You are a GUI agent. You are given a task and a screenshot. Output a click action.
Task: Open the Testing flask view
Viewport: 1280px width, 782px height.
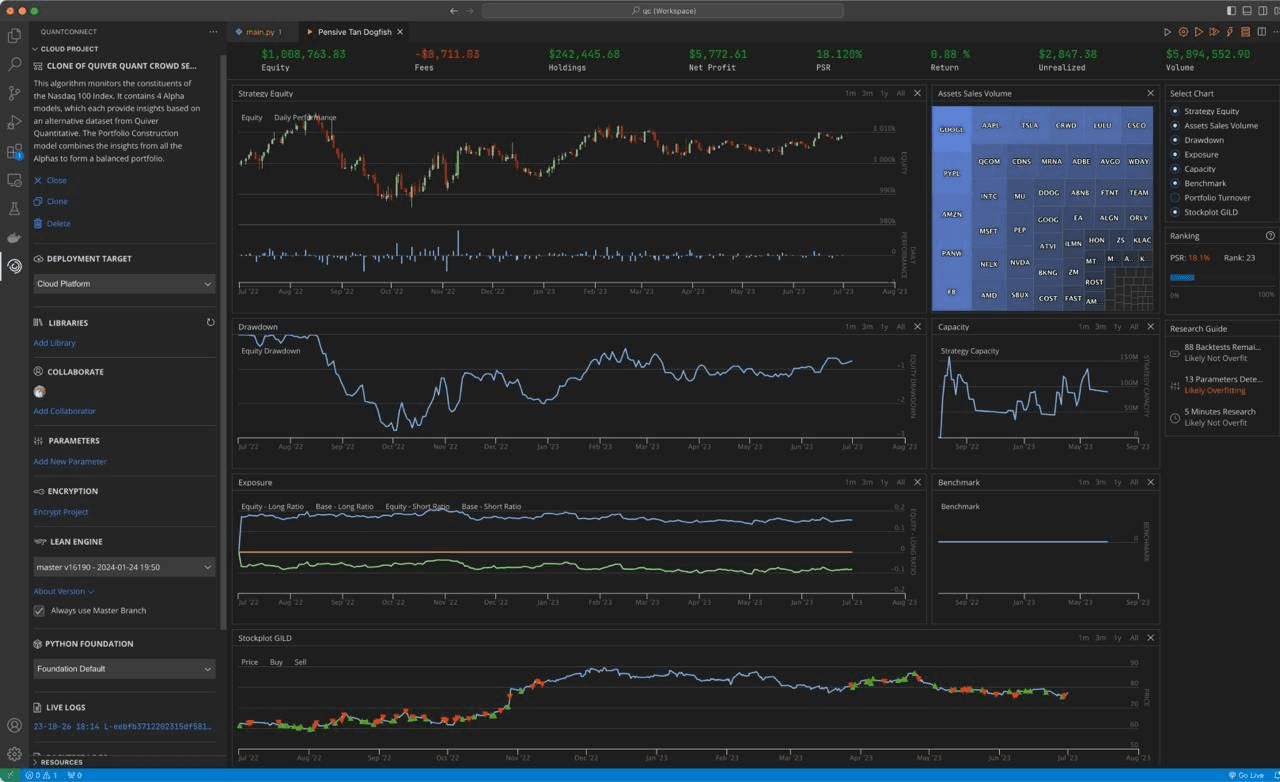(14, 209)
